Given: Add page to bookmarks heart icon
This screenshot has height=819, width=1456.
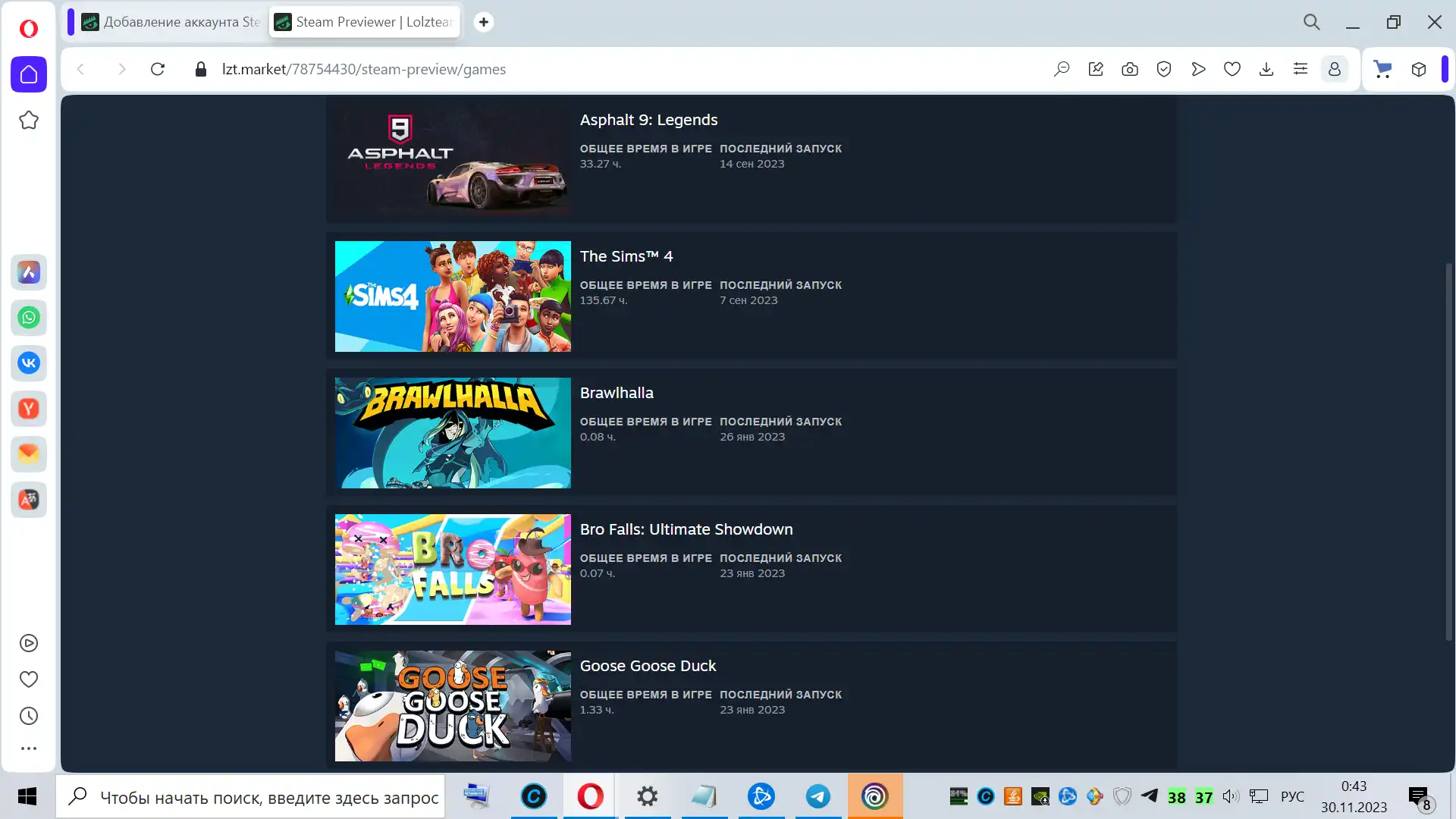Looking at the screenshot, I should pyautogui.click(x=1232, y=69).
